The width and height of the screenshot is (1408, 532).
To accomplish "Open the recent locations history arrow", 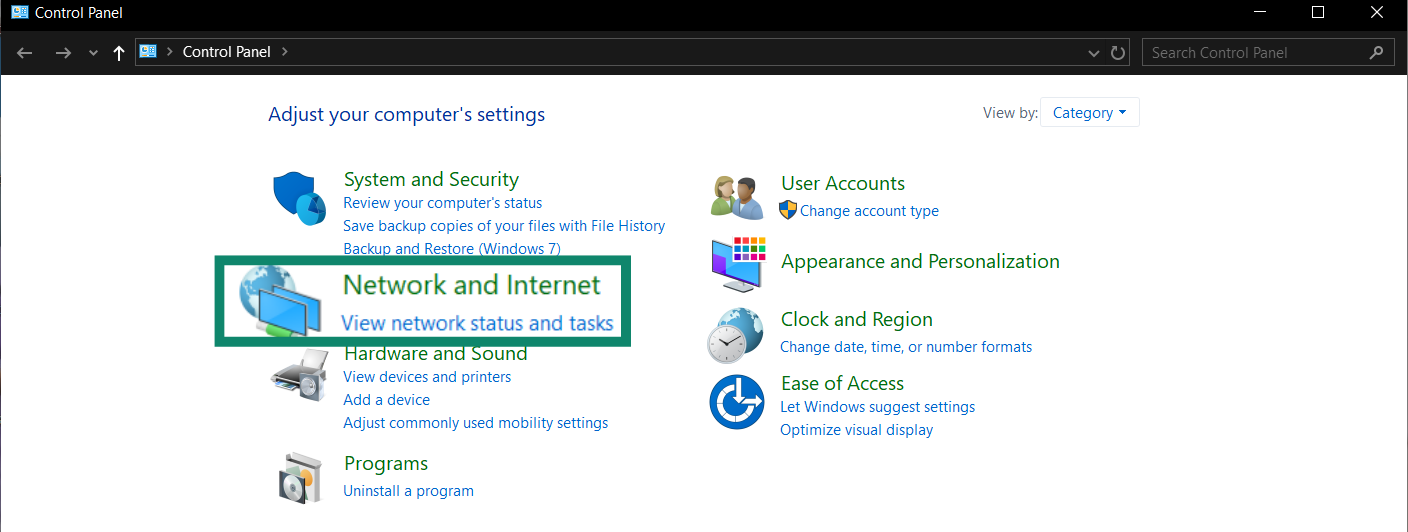I will point(93,53).
